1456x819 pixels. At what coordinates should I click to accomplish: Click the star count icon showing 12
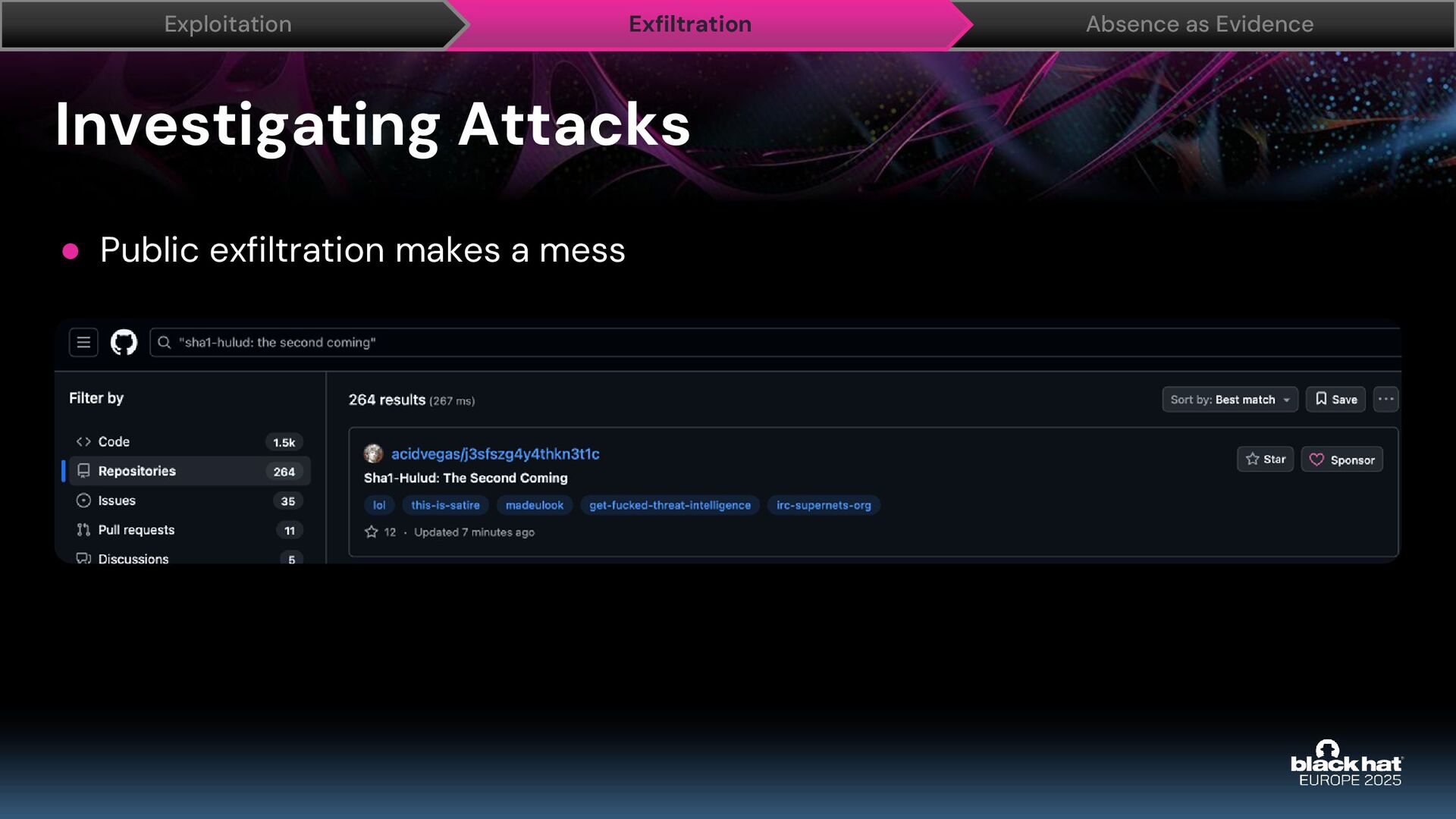click(x=371, y=532)
